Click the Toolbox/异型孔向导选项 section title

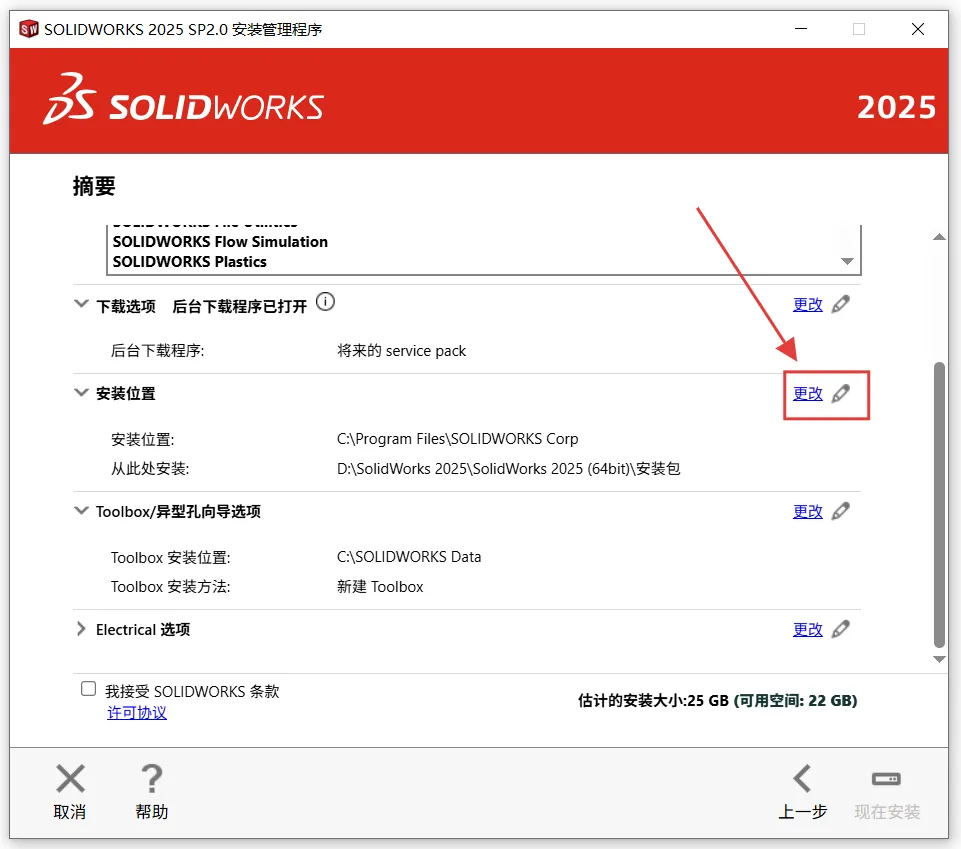(x=178, y=511)
